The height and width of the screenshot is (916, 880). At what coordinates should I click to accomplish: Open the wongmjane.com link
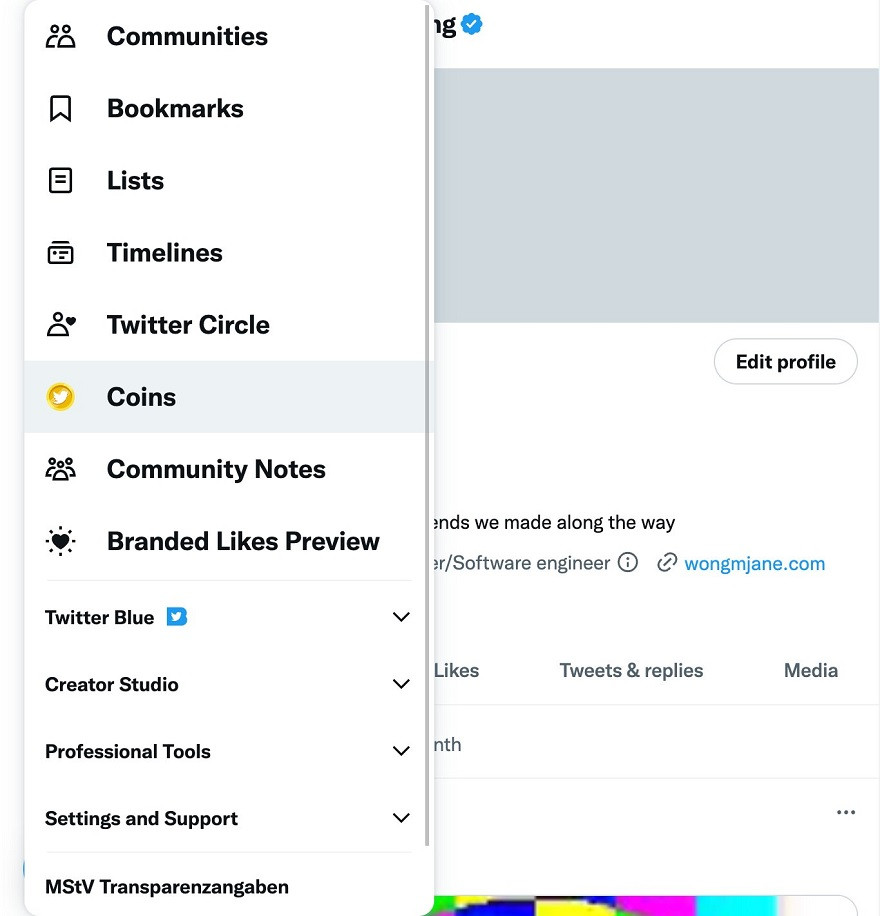(754, 564)
